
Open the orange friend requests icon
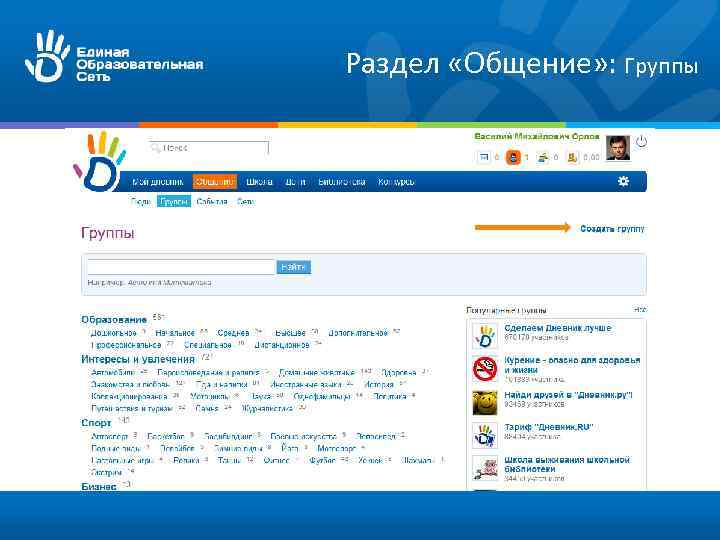coord(513,158)
